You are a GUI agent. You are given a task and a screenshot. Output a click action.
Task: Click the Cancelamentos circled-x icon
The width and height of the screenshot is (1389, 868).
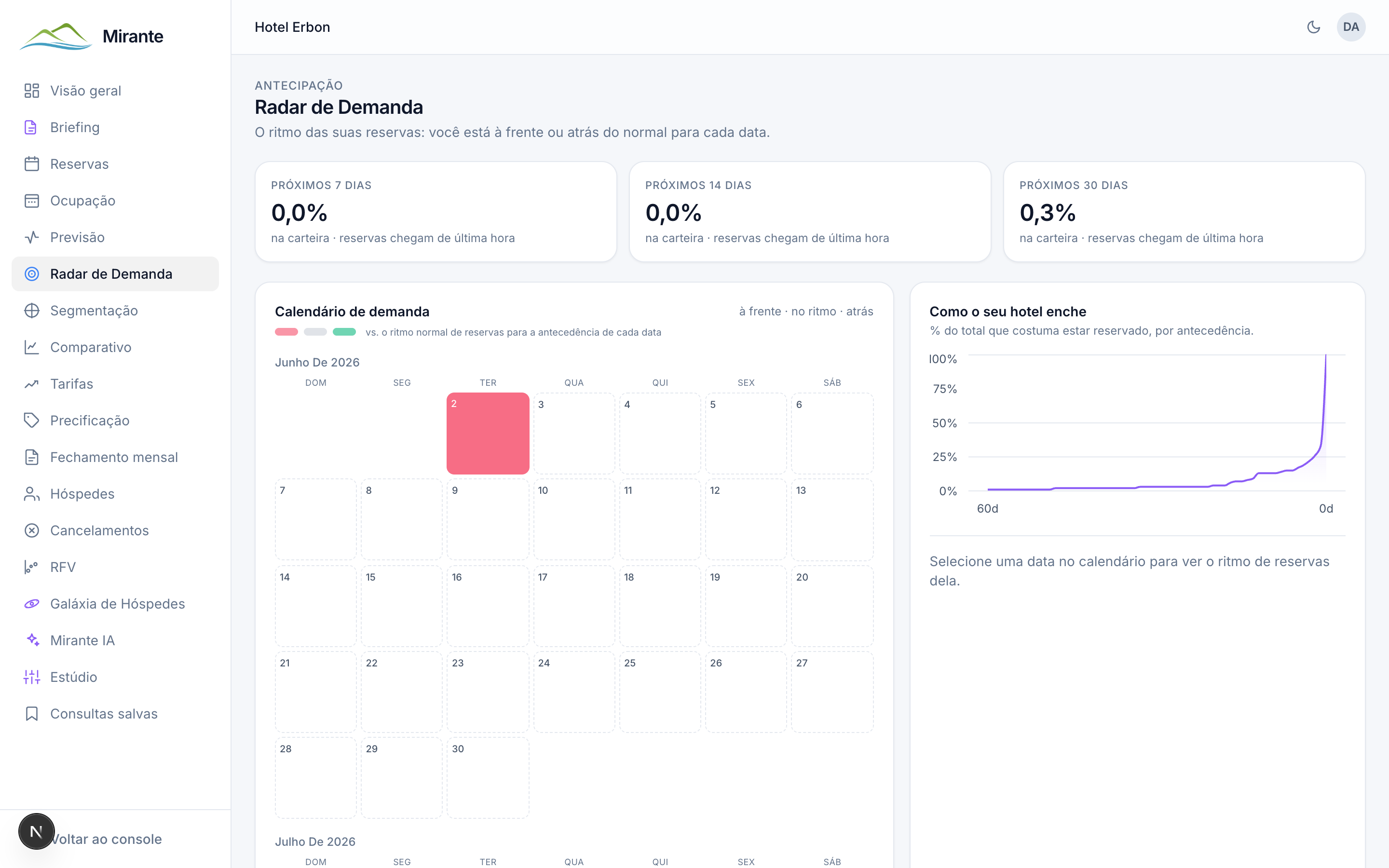click(x=31, y=530)
